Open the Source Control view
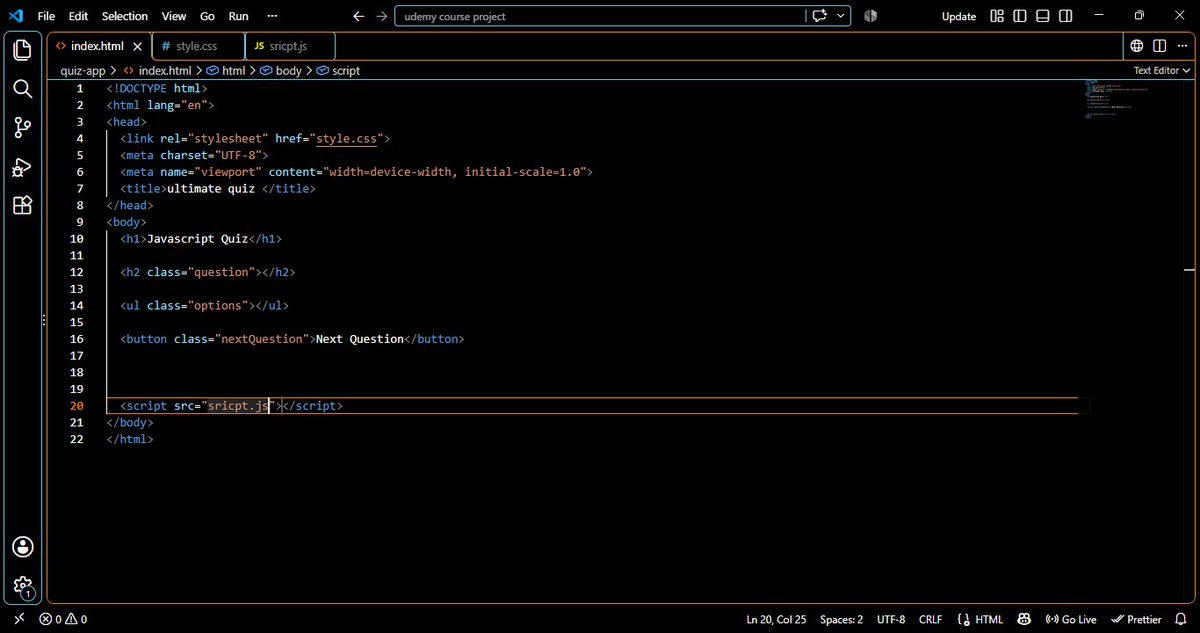 coord(22,128)
